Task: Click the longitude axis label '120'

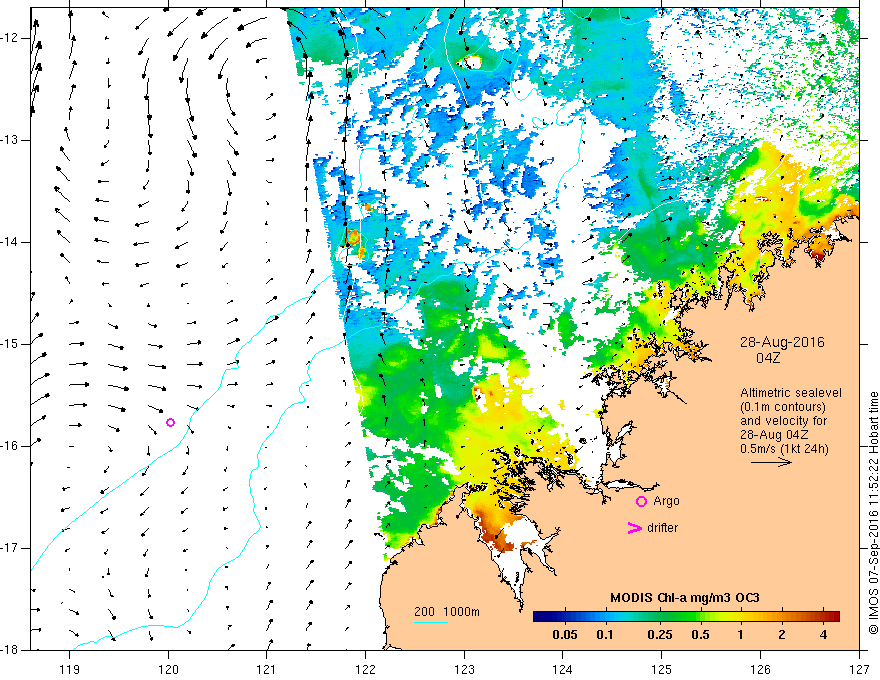Action: point(168,670)
